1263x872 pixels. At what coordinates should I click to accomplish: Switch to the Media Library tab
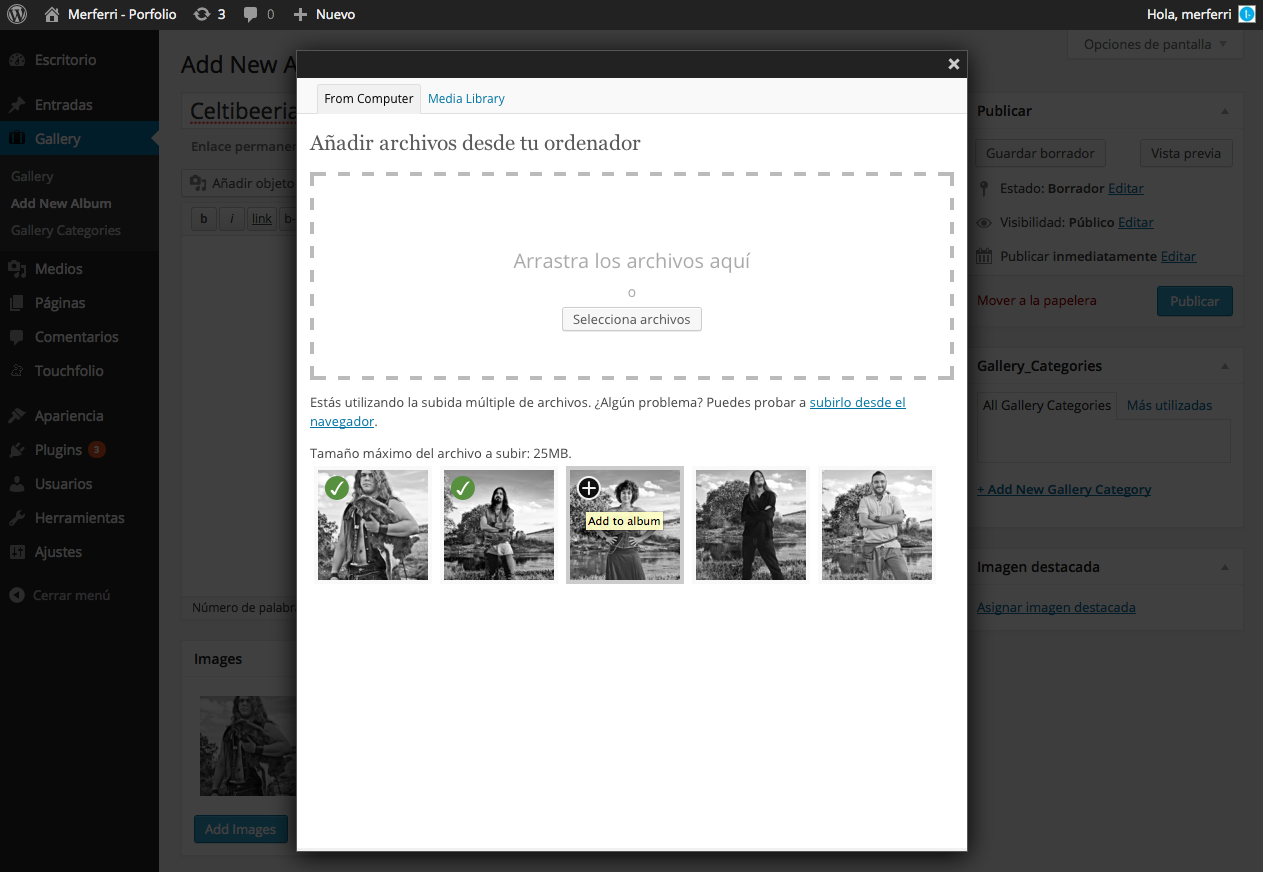tap(466, 99)
